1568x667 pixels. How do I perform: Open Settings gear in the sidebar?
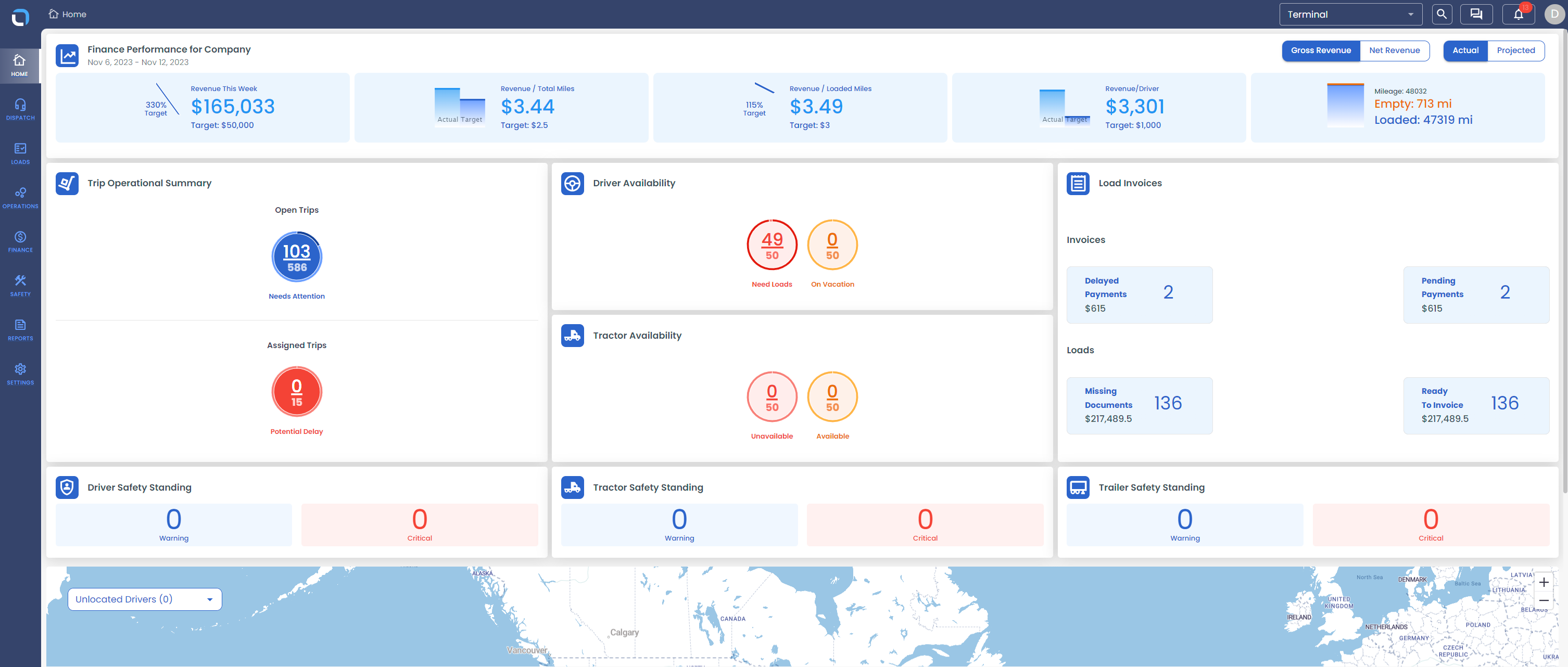pos(20,374)
